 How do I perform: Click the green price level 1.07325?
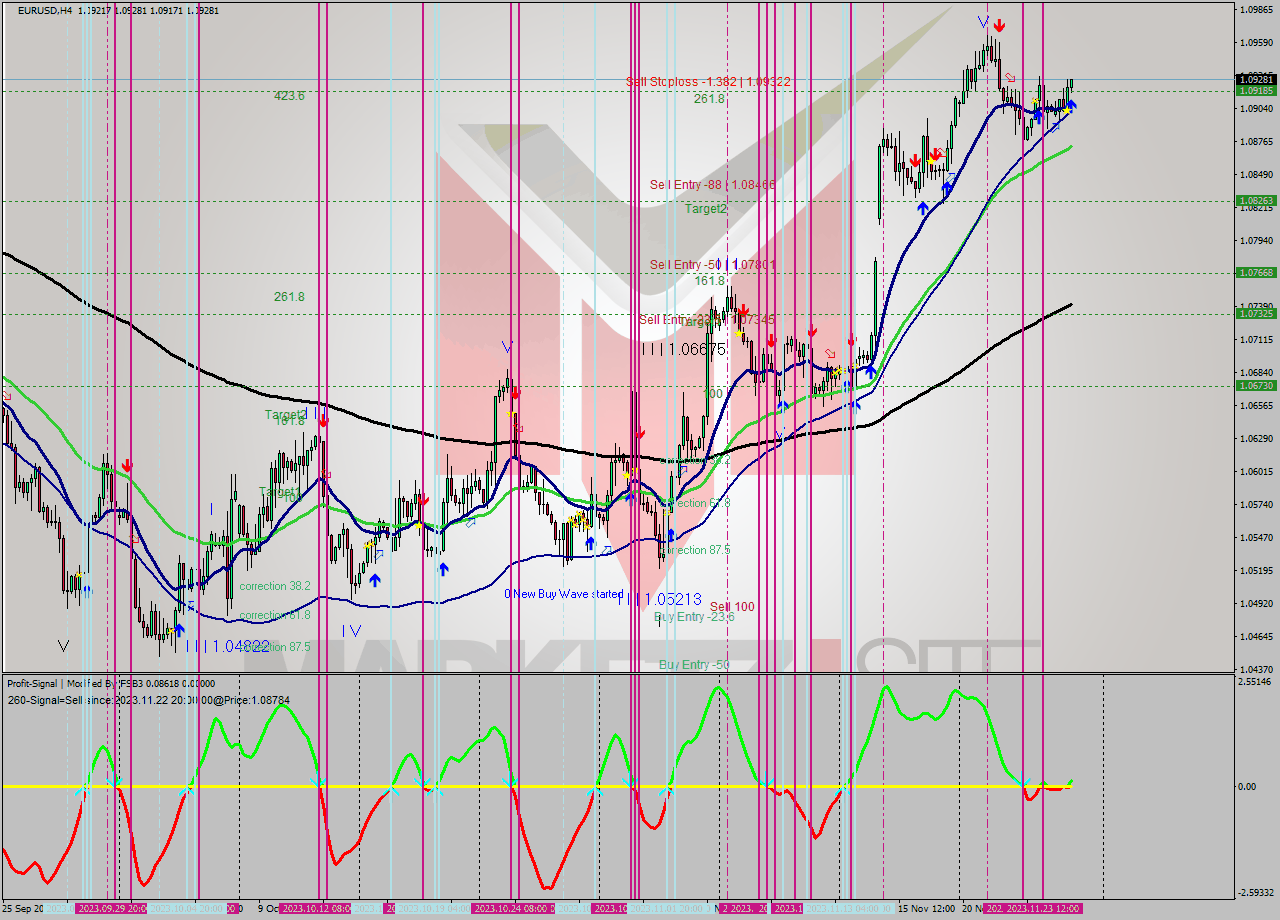[1256, 314]
